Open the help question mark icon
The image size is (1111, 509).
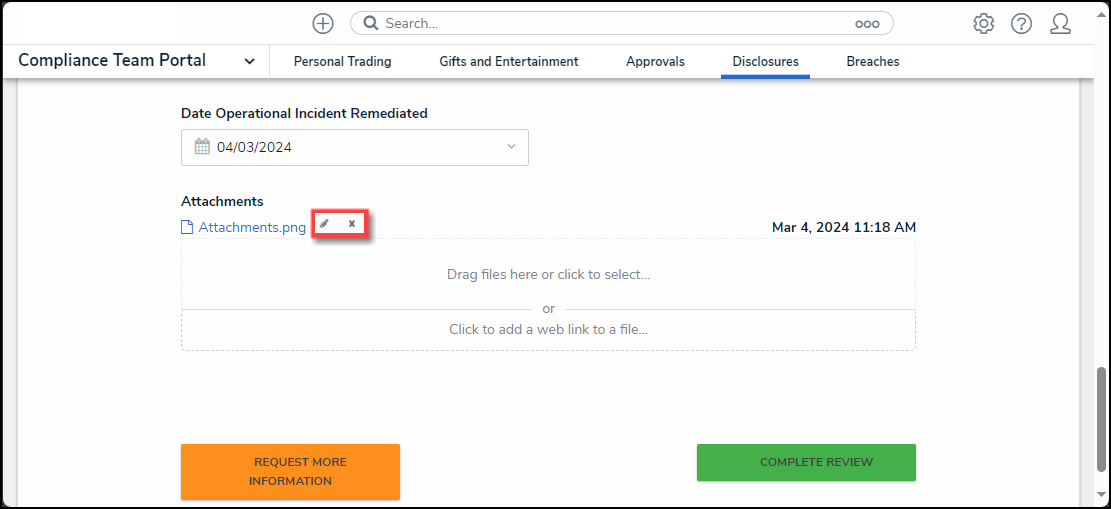(x=1021, y=23)
